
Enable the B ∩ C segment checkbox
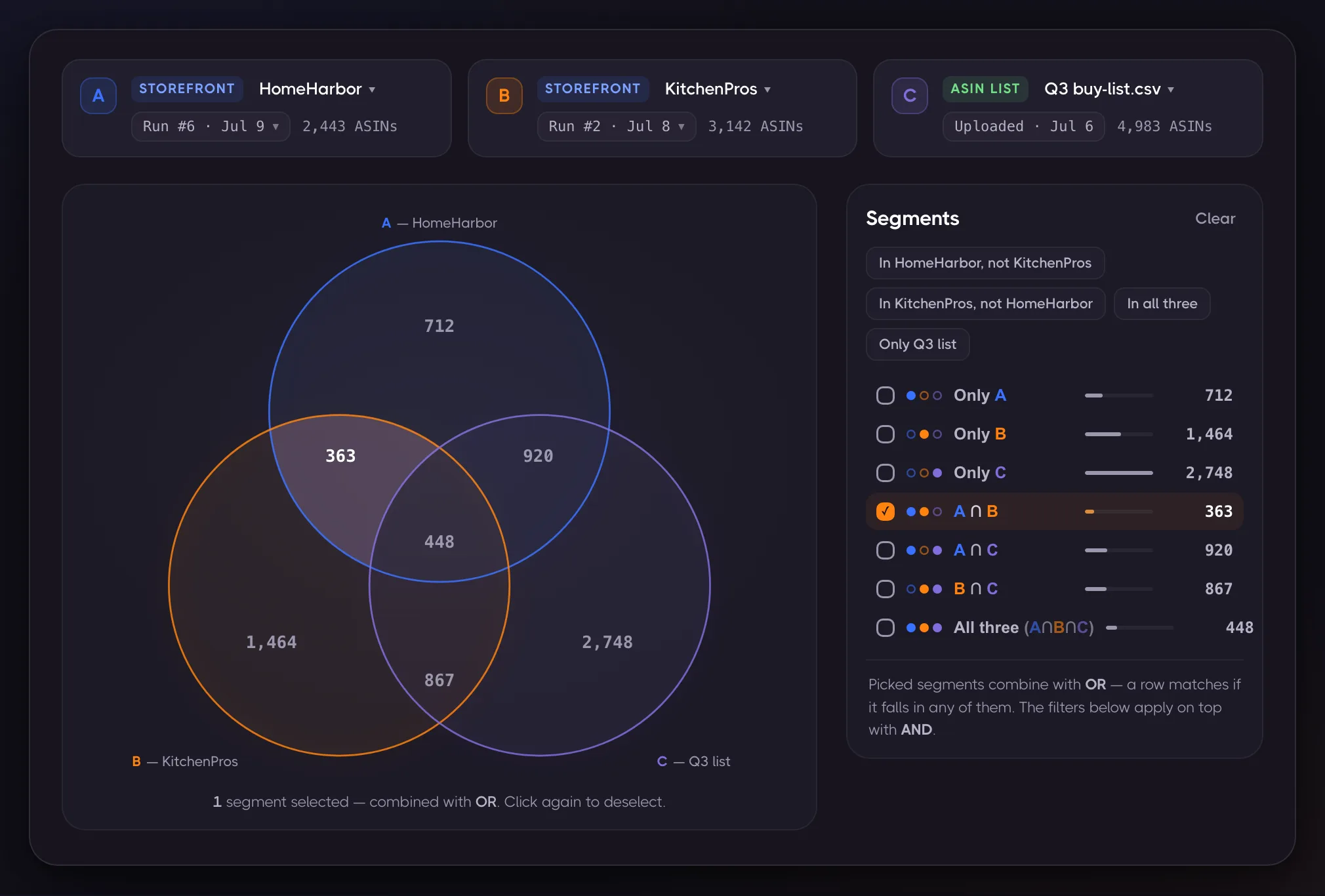tap(886, 589)
